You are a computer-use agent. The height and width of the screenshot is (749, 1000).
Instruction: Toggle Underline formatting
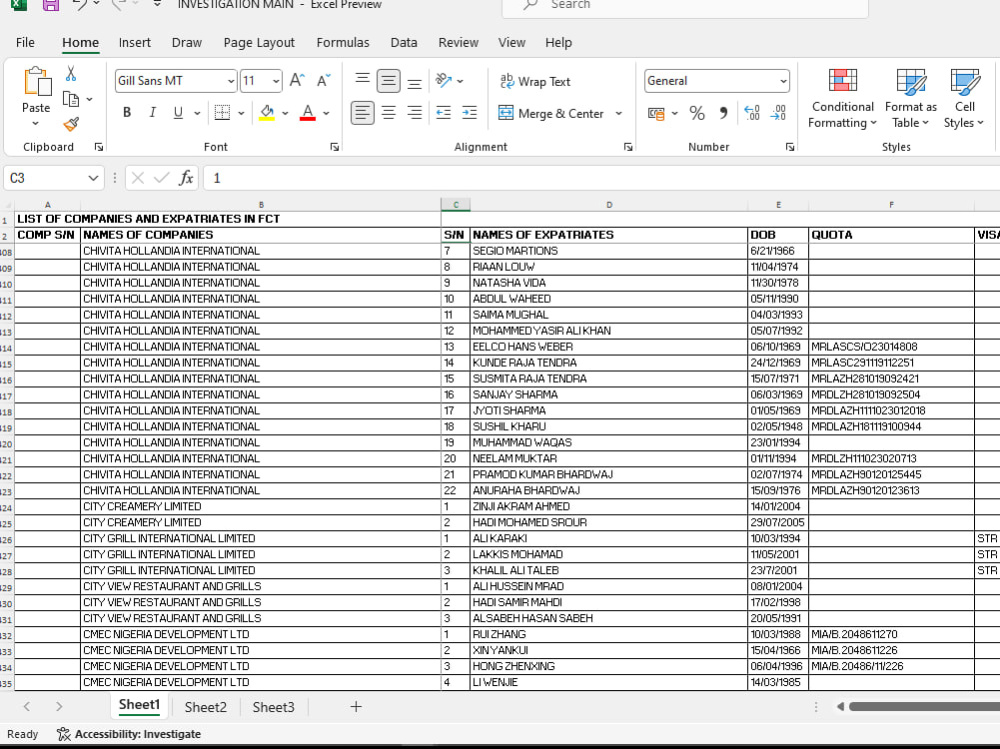click(x=178, y=113)
